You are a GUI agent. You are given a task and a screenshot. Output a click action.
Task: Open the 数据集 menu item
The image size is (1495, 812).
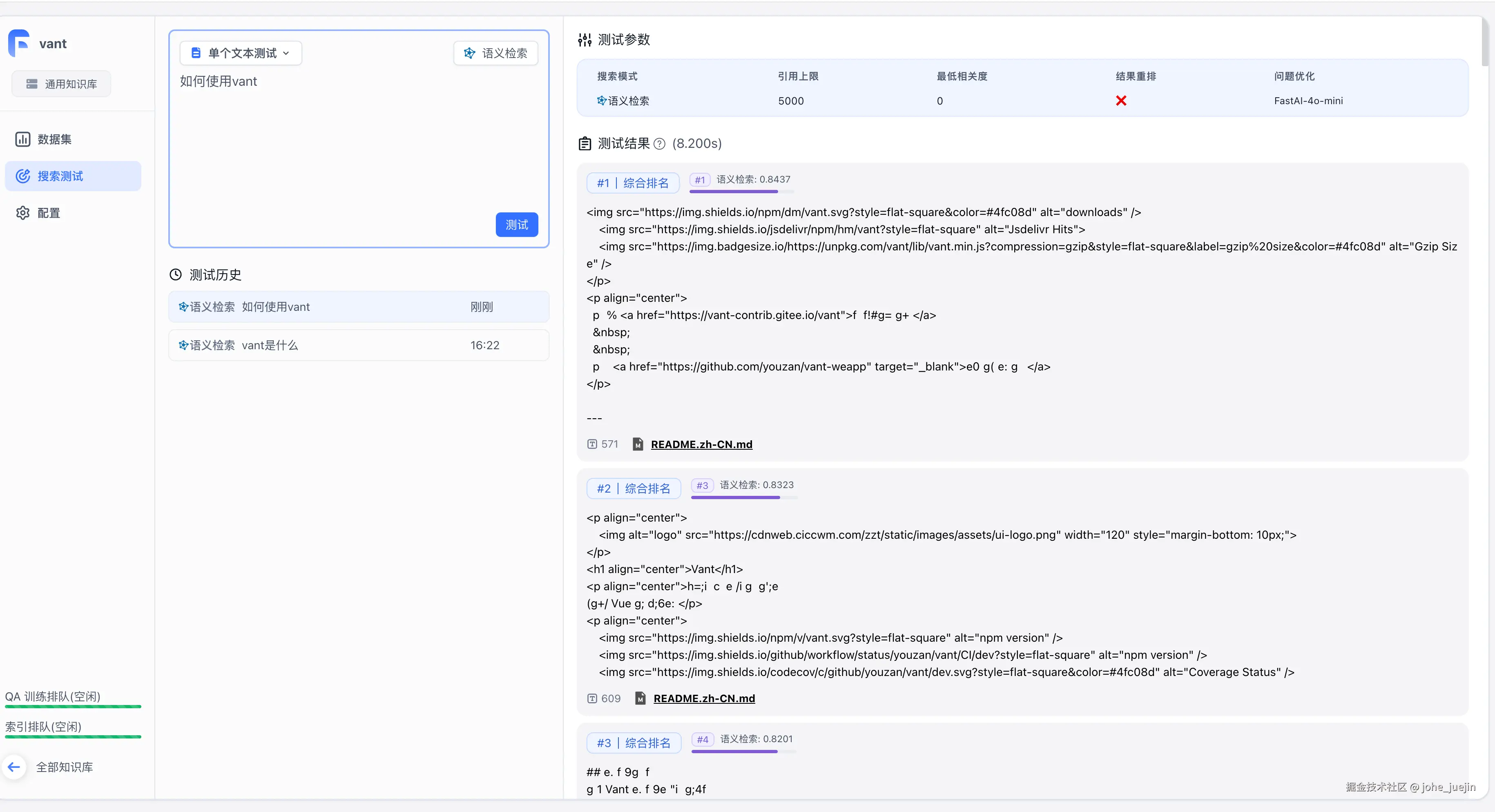[55, 139]
